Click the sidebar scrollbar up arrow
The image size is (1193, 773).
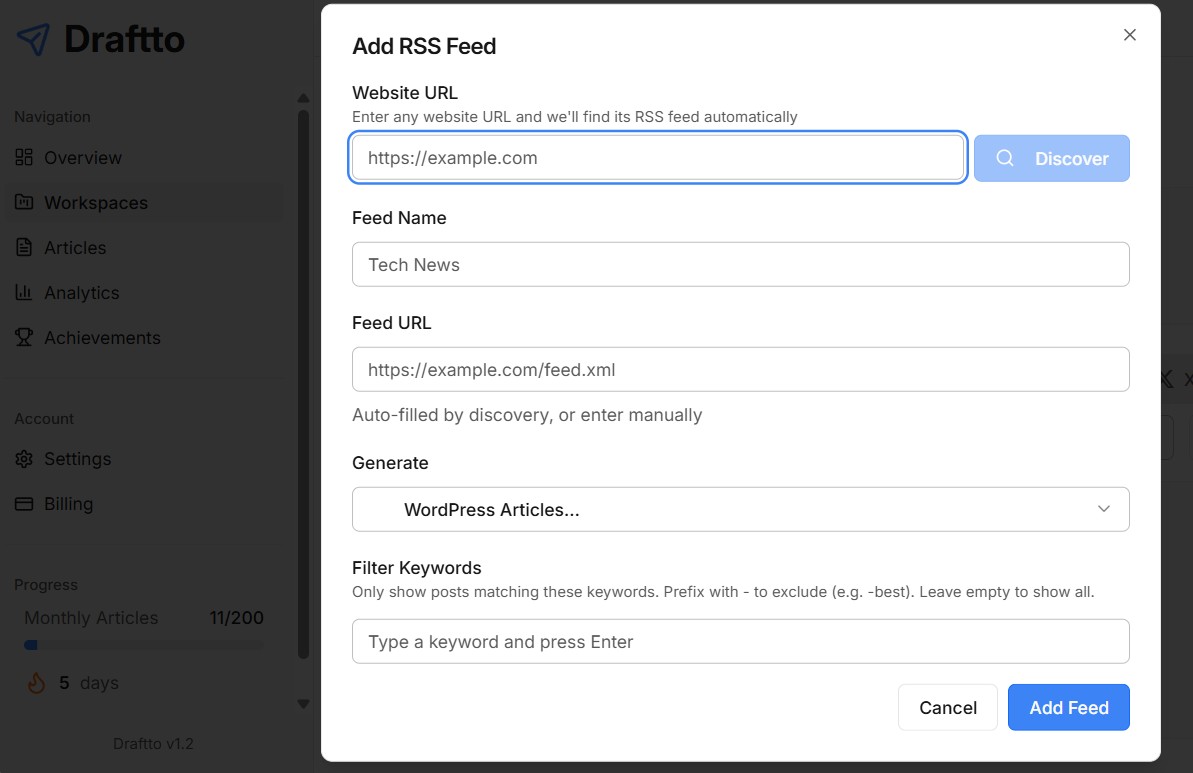pyautogui.click(x=304, y=98)
